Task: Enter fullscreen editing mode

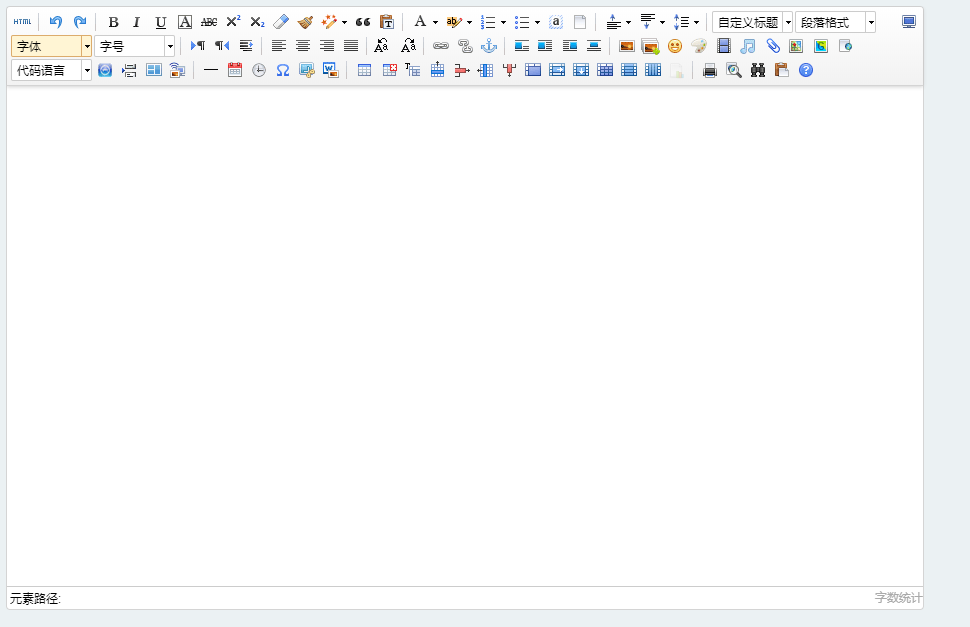Action: [x=909, y=22]
